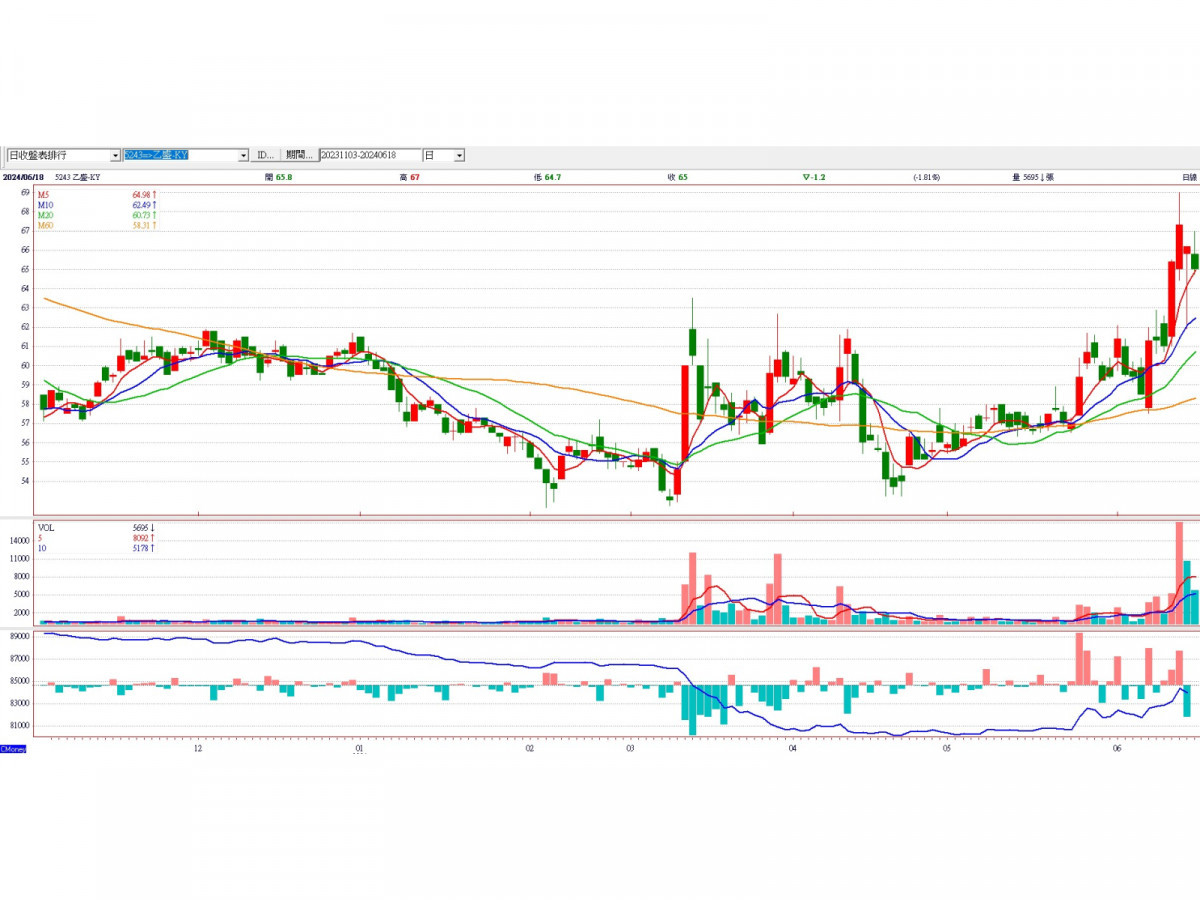Click the 06 month marker on timeline
1200x900 pixels.
click(x=1117, y=747)
